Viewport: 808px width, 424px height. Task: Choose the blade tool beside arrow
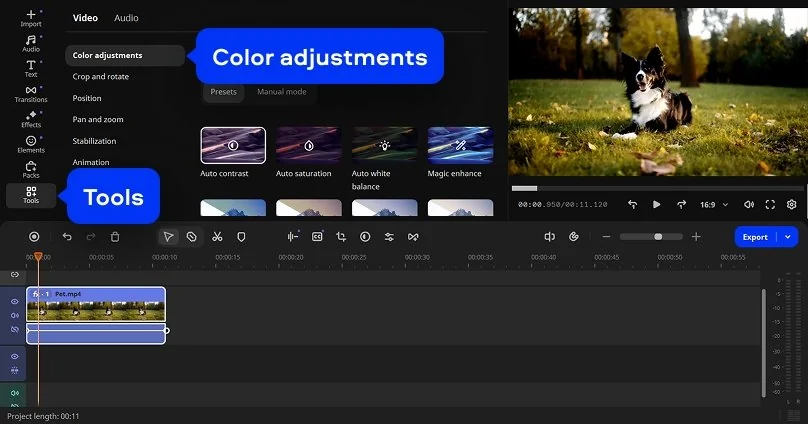[x=192, y=236]
